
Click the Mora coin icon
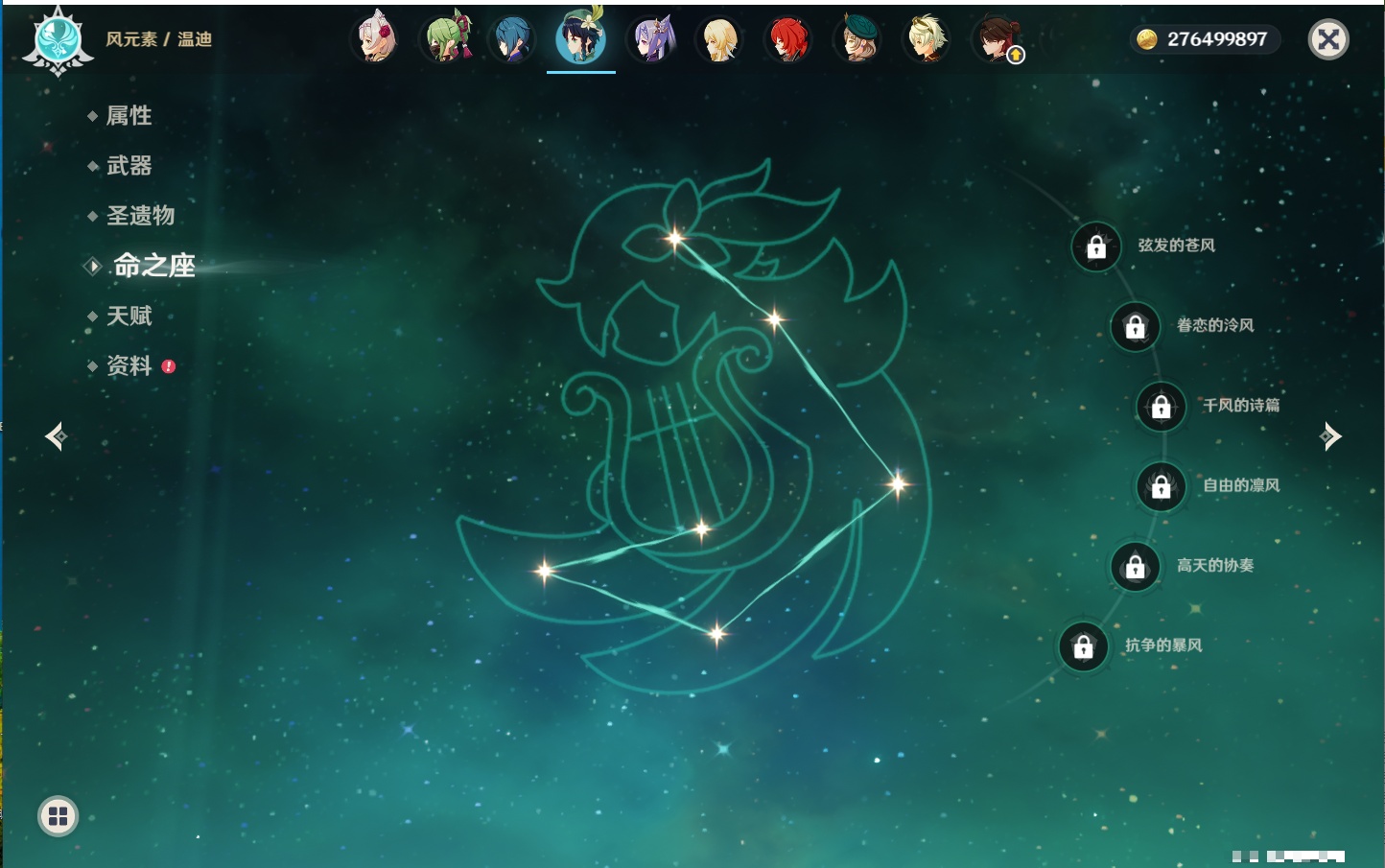[x=1146, y=39]
